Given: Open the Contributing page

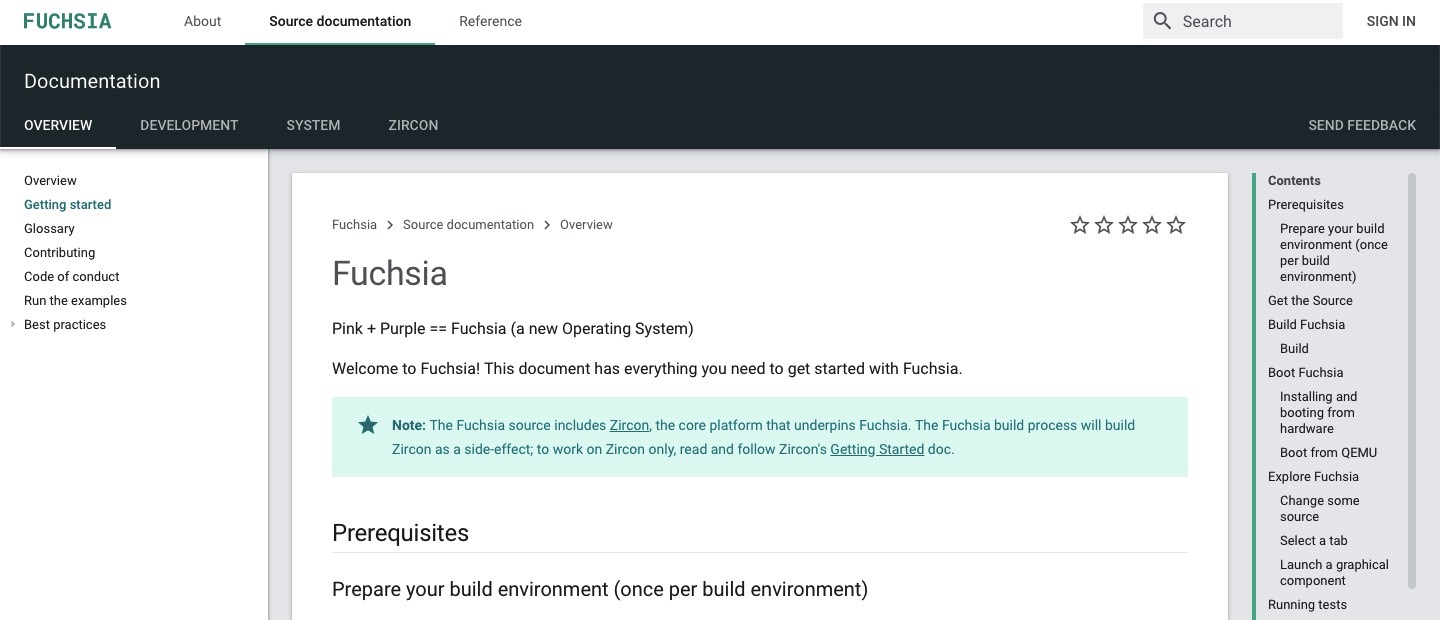Looking at the screenshot, I should point(59,253).
